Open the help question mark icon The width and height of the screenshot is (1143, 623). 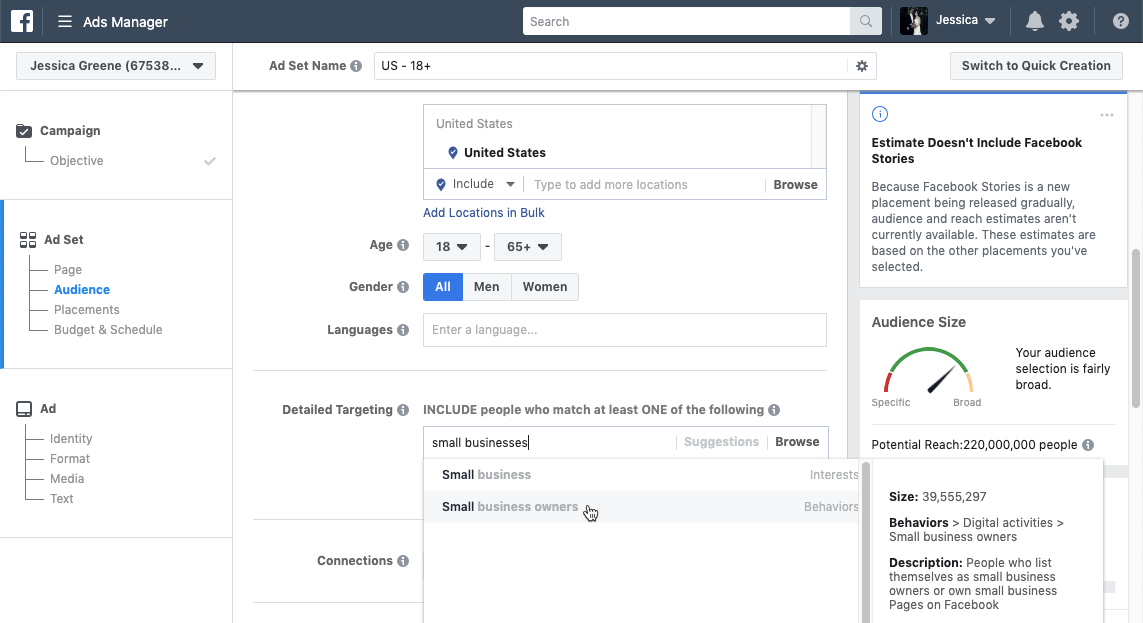pyautogui.click(x=1120, y=21)
